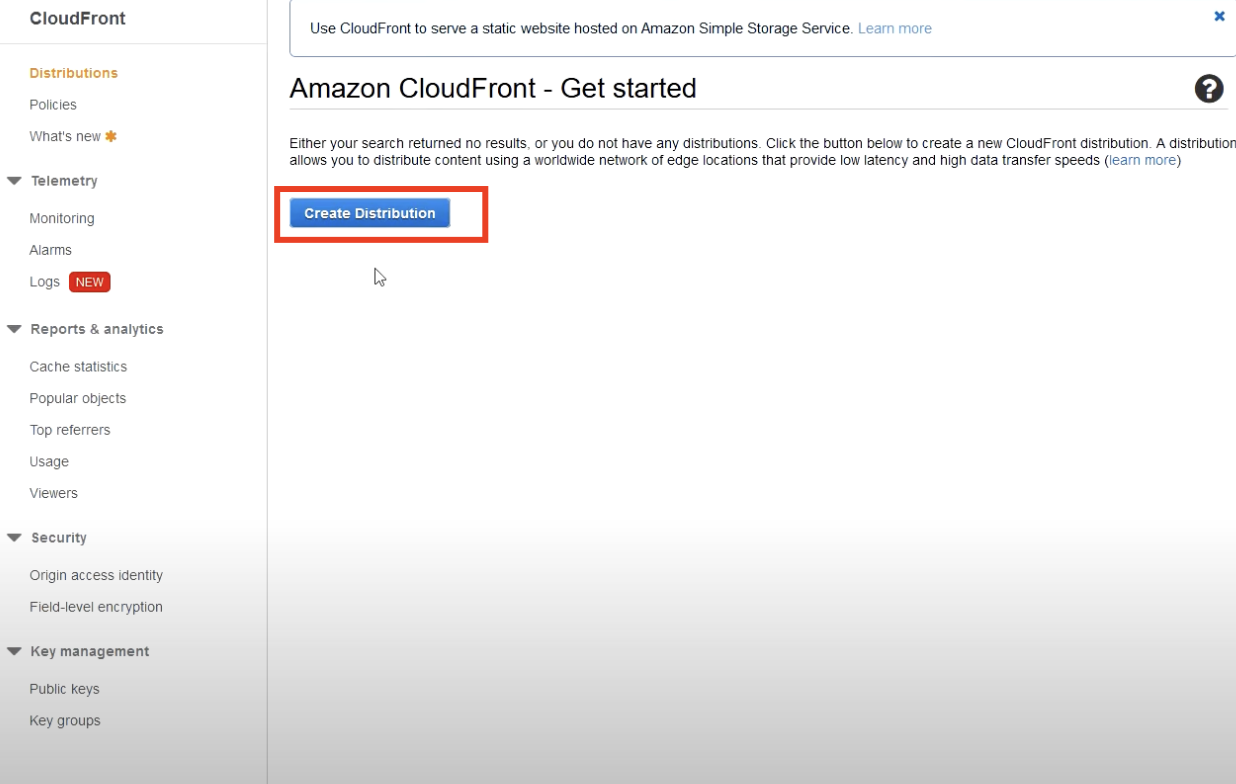The height and width of the screenshot is (784, 1236).
Task: Click the red NEW badge beside Logs
Action: [89, 282]
